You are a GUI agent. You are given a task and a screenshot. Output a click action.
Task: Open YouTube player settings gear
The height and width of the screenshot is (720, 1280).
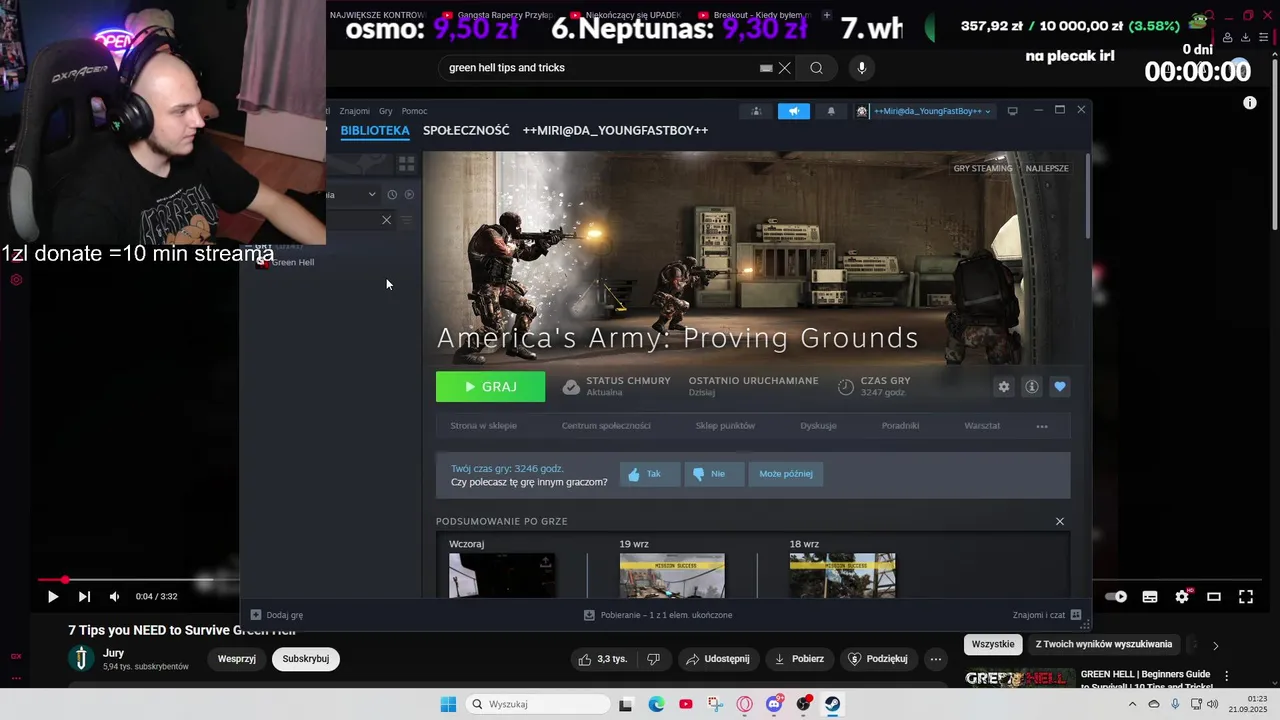[1182, 597]
